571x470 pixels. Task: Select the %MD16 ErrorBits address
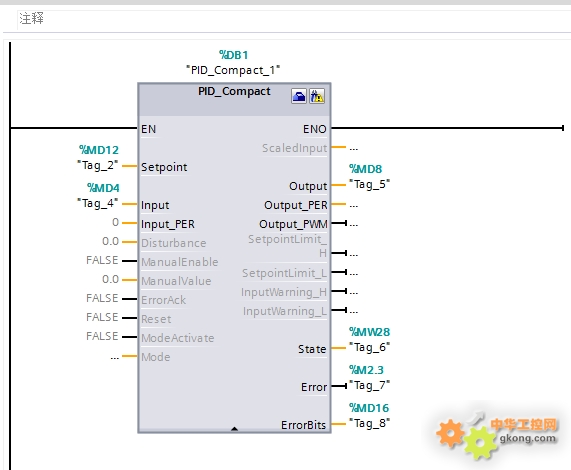[369, 408]
